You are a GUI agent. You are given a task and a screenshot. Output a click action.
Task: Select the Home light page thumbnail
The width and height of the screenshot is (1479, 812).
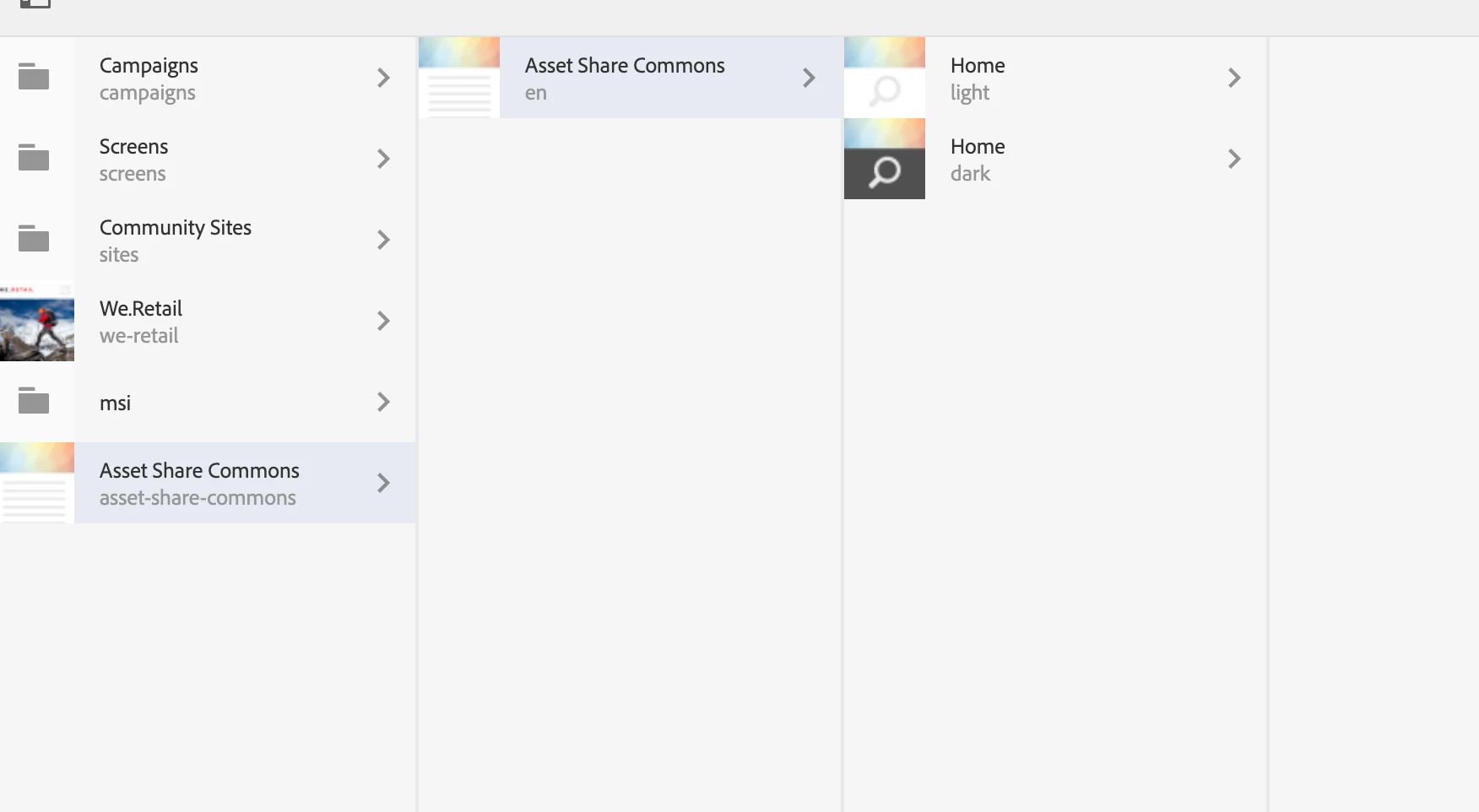click(885, 78)
